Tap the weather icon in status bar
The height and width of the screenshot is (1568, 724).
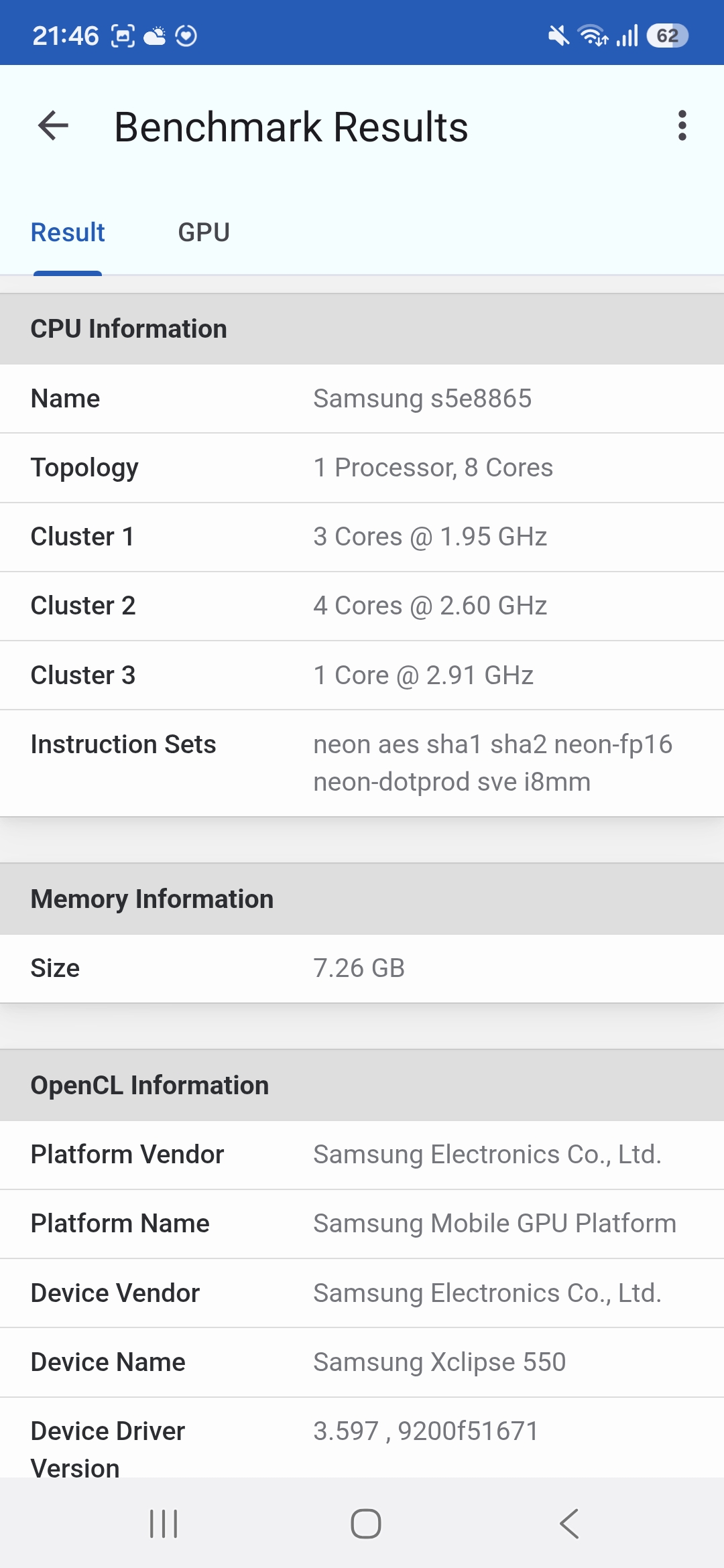coord(155,36)
